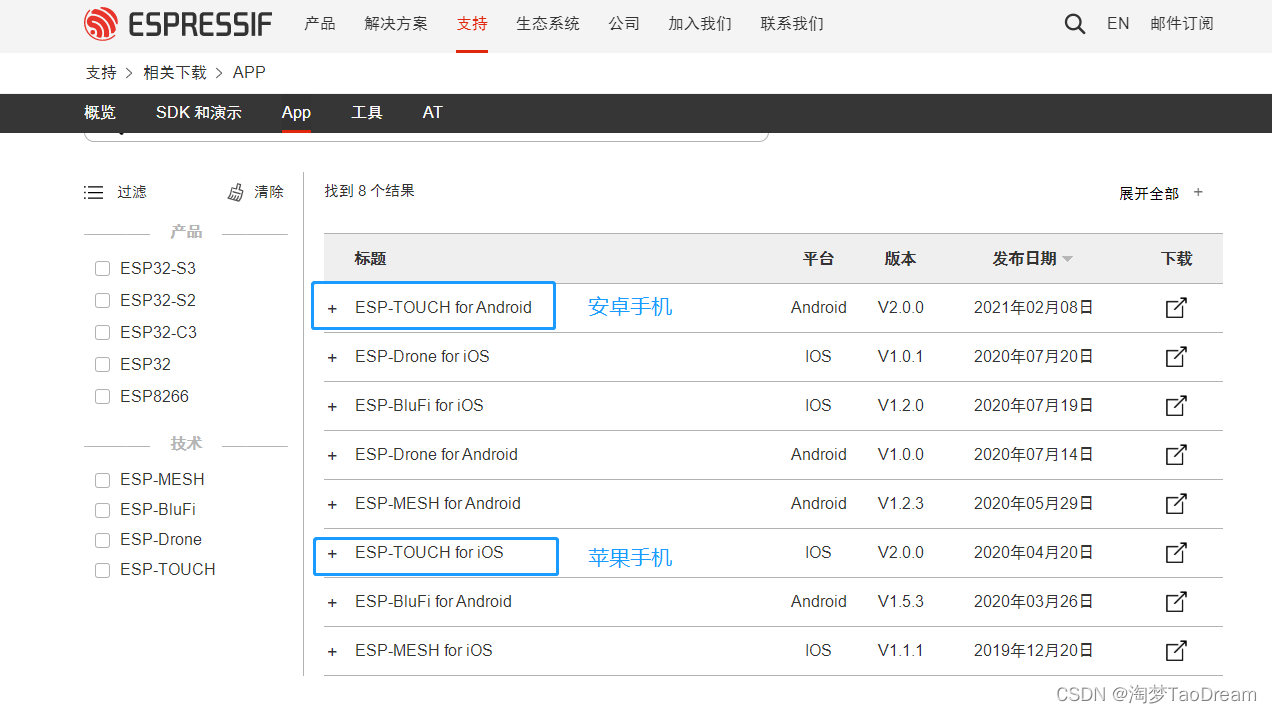Open the 联系我们 menu

coord(792,23)
